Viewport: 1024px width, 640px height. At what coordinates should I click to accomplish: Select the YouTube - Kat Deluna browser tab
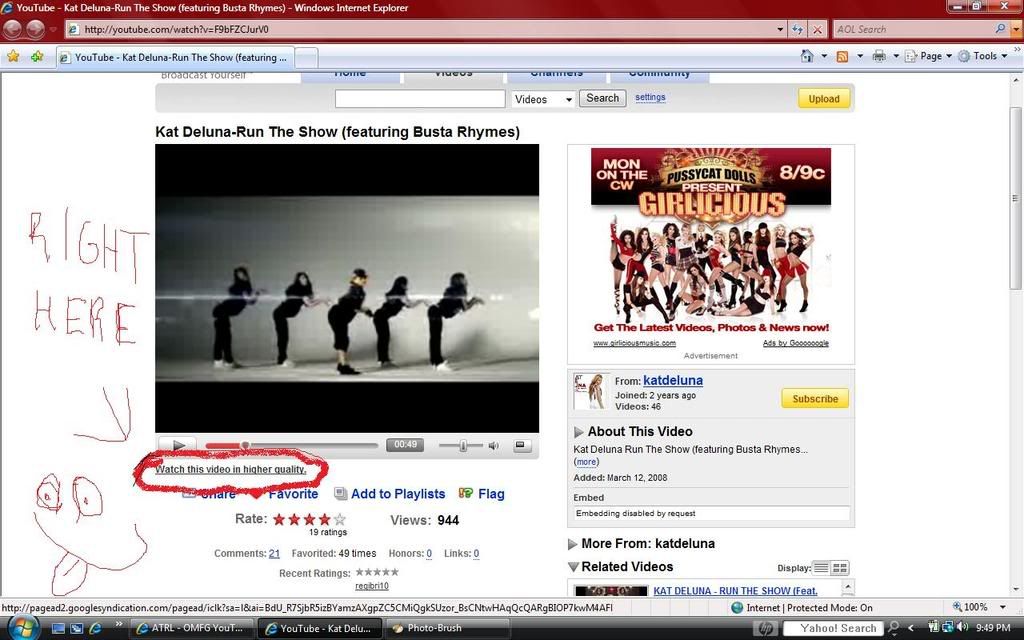[x=174, y=57]
